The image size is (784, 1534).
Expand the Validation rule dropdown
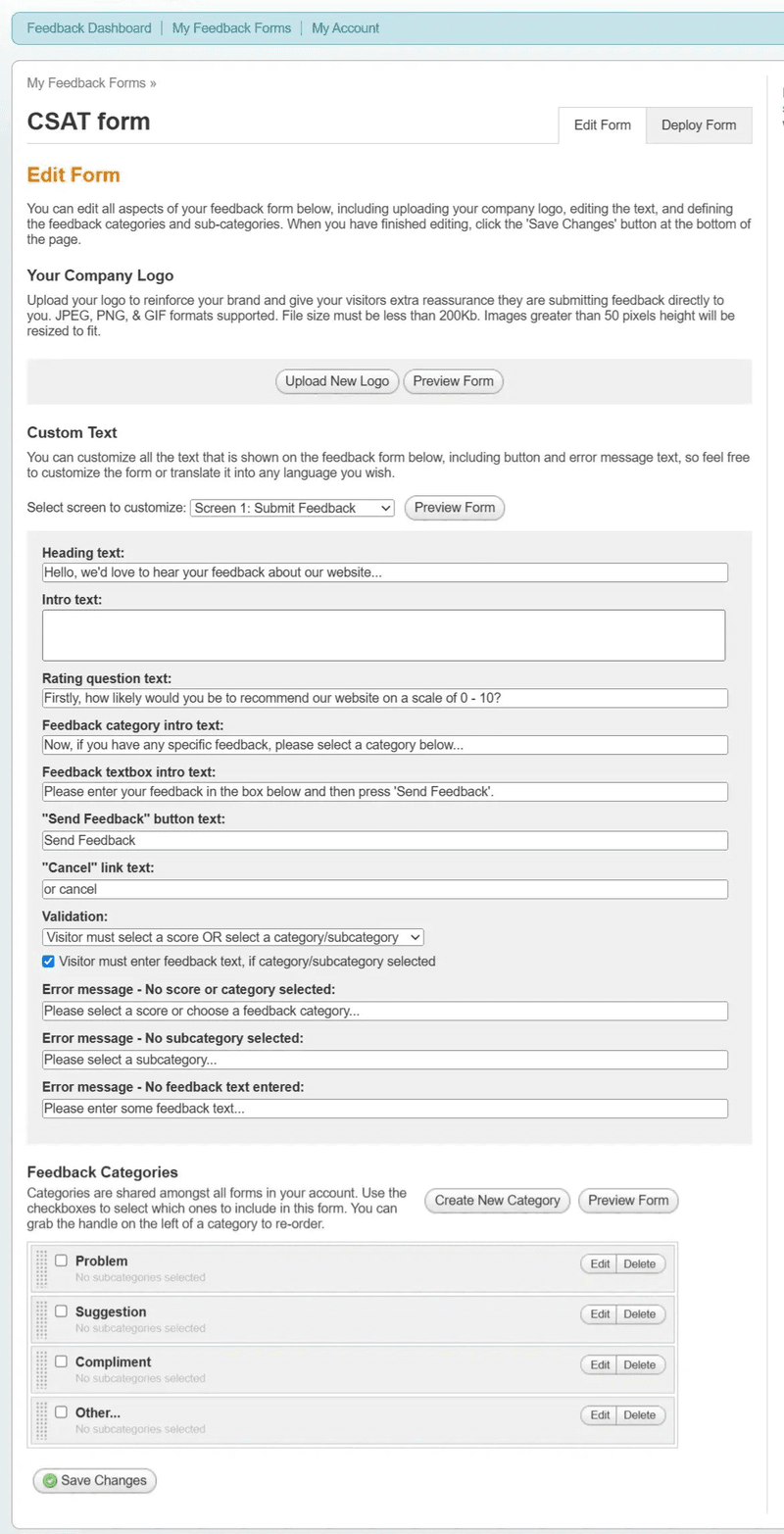click(x=233, y=937)
